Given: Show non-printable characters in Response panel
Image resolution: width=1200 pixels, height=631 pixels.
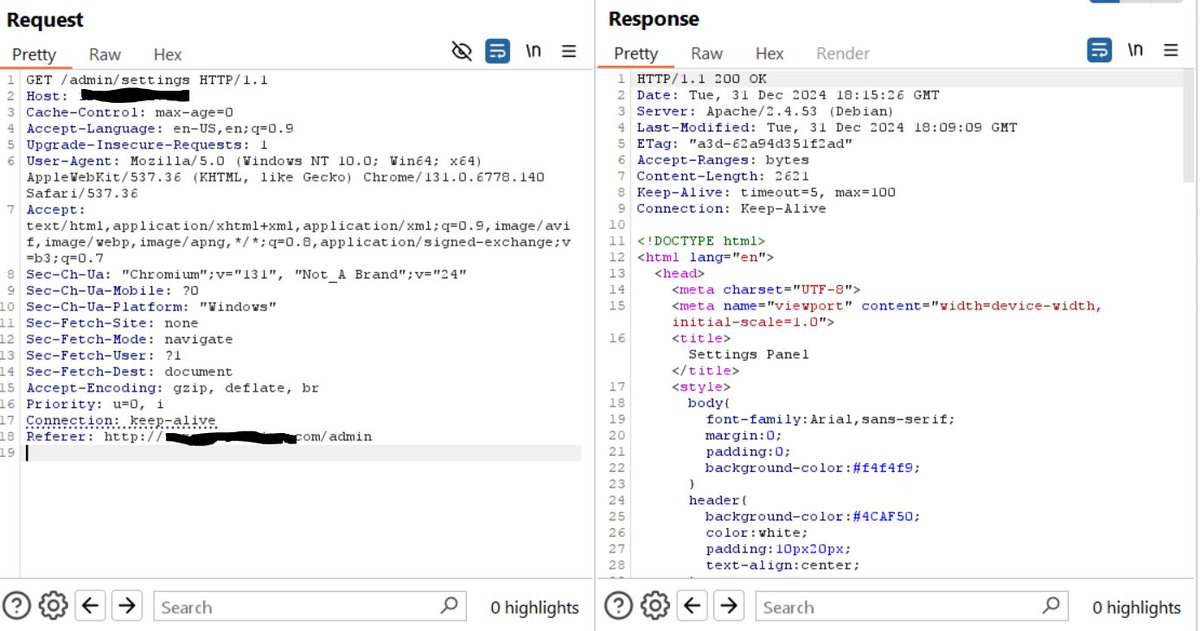Looking at the screenshot, I should click(1135, 51).
